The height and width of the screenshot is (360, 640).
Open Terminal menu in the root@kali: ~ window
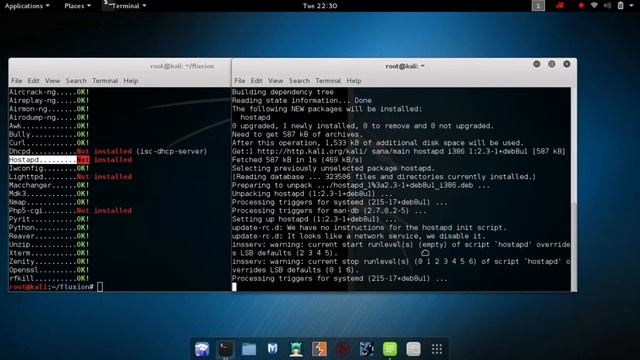coord(328,81)
